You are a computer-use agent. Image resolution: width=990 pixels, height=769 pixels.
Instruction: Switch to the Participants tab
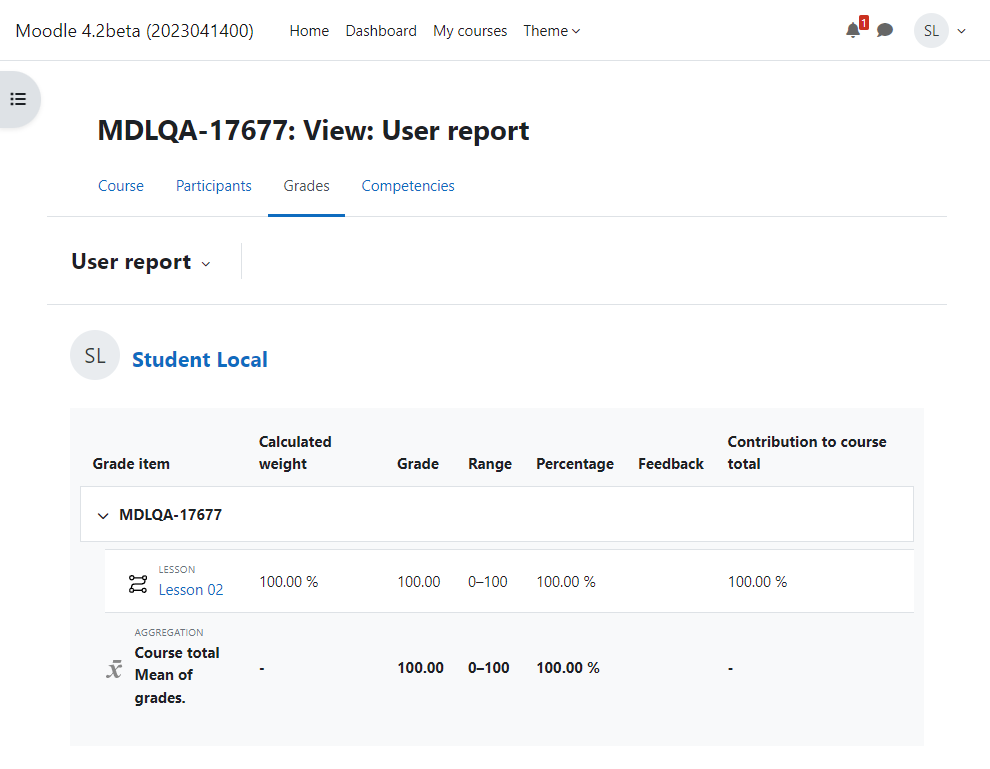(x=213, y=186)
